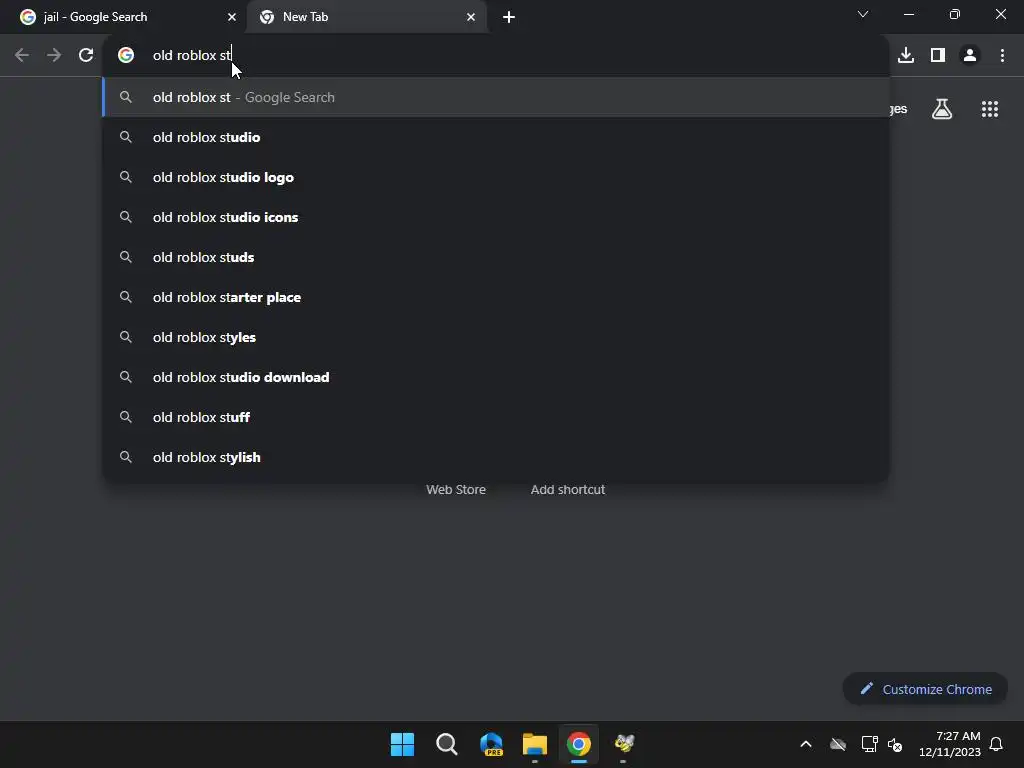Reload the page with the refresh icon
1024x768 pixels.
[86, 56]
